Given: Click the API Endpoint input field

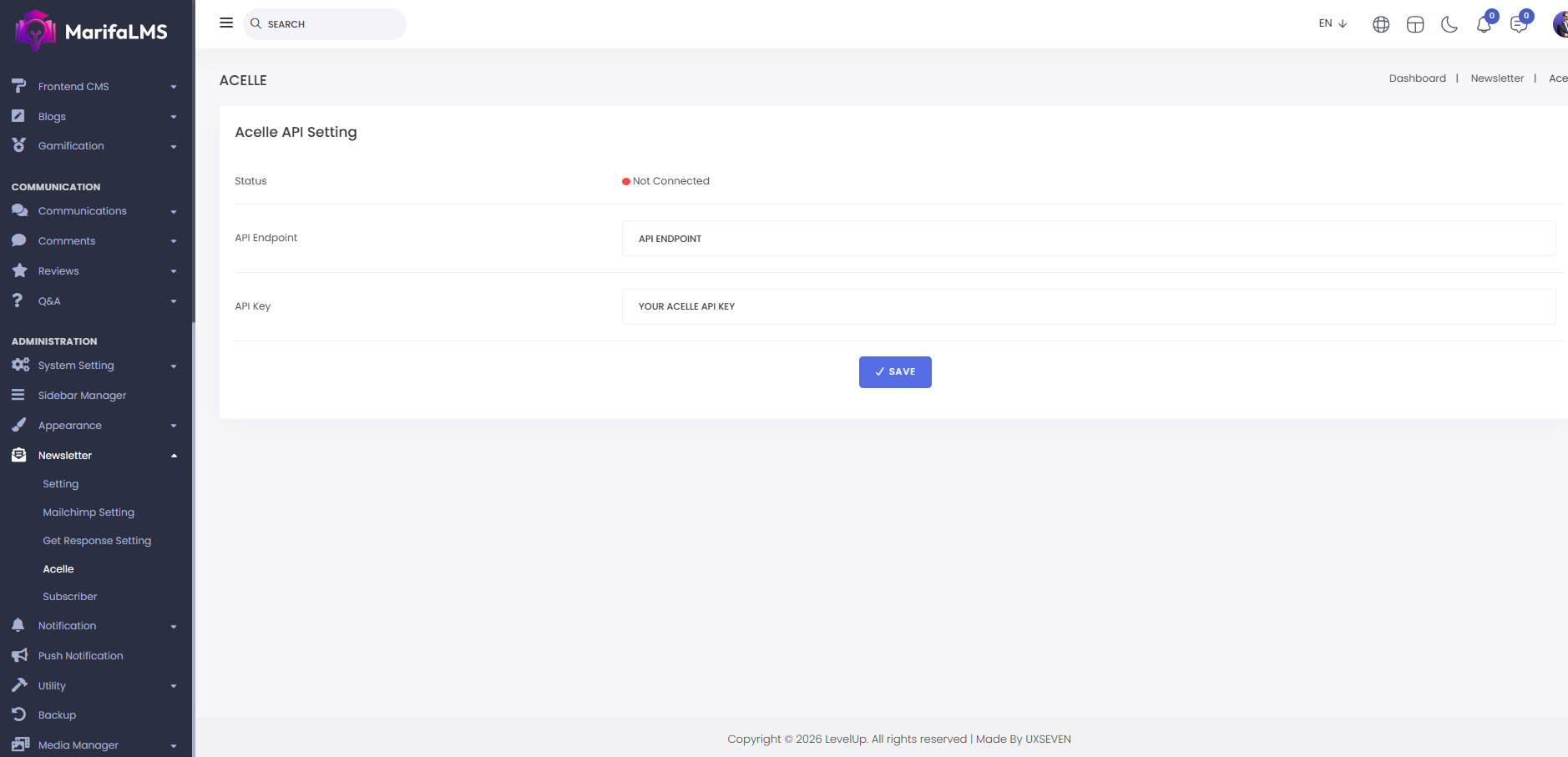Looking at the screenshot, I should pyautogui.click(x=1088, y=239).
